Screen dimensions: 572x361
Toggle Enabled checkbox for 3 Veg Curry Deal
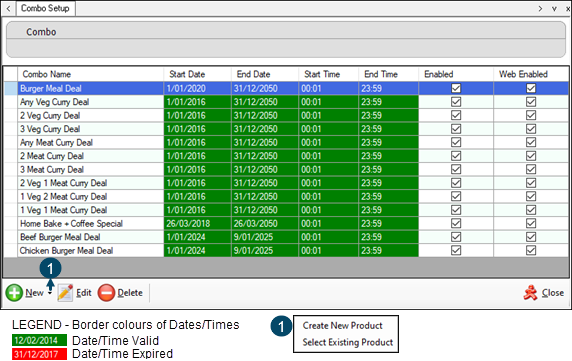point(456,129)
